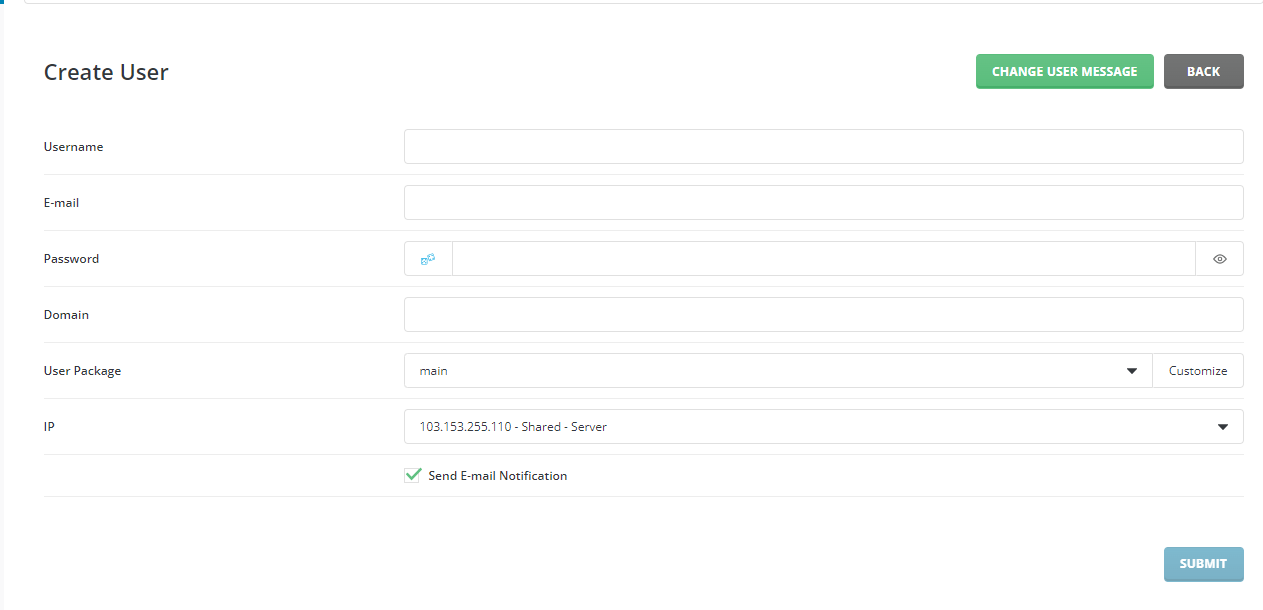This screenshot has width=1263, height=610.
Task: Click the Domain field label
Action: click(x=67, y=315)
